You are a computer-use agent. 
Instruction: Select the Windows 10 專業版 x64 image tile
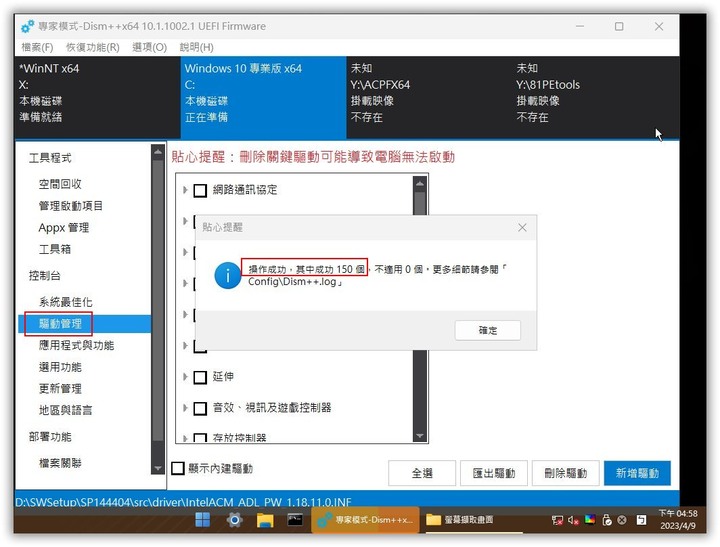(263, 97)
